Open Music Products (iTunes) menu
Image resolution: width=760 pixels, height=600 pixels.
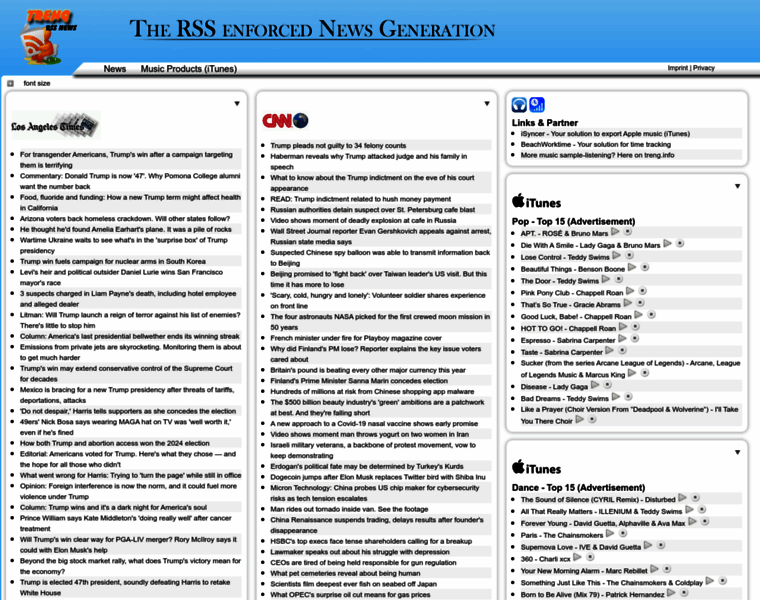coord(189,69)
